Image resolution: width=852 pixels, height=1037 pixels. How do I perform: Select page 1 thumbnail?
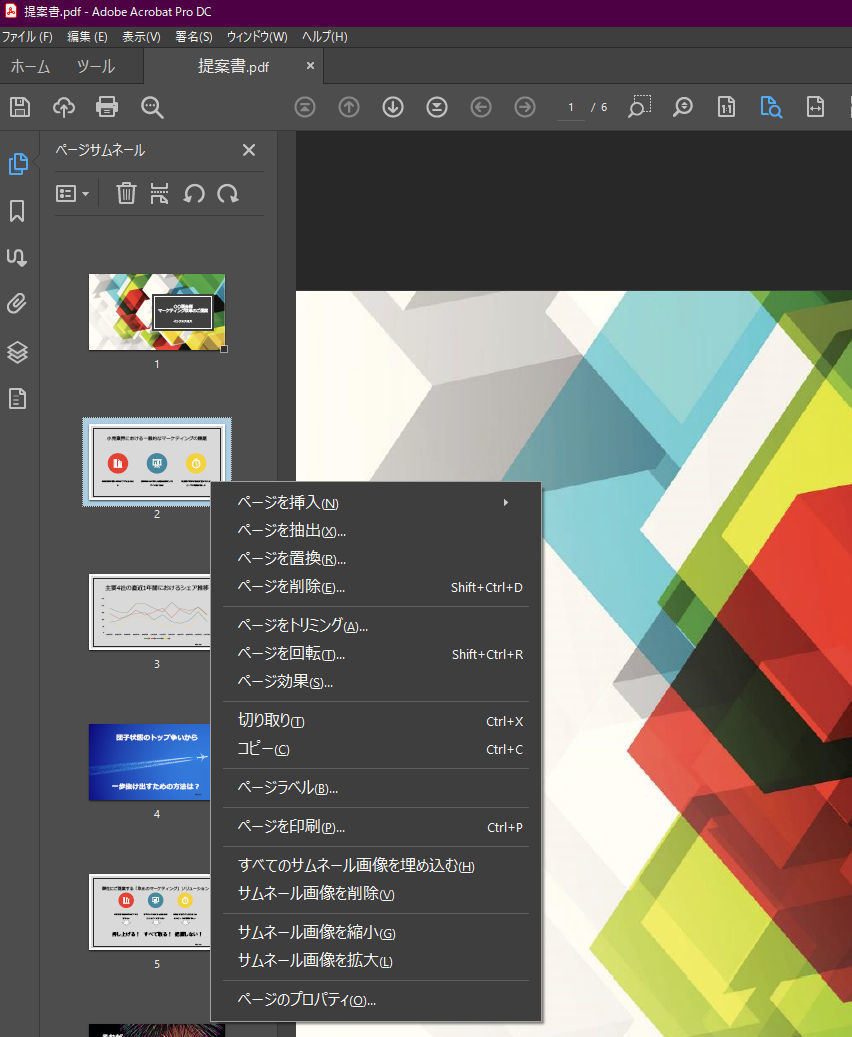157,312
